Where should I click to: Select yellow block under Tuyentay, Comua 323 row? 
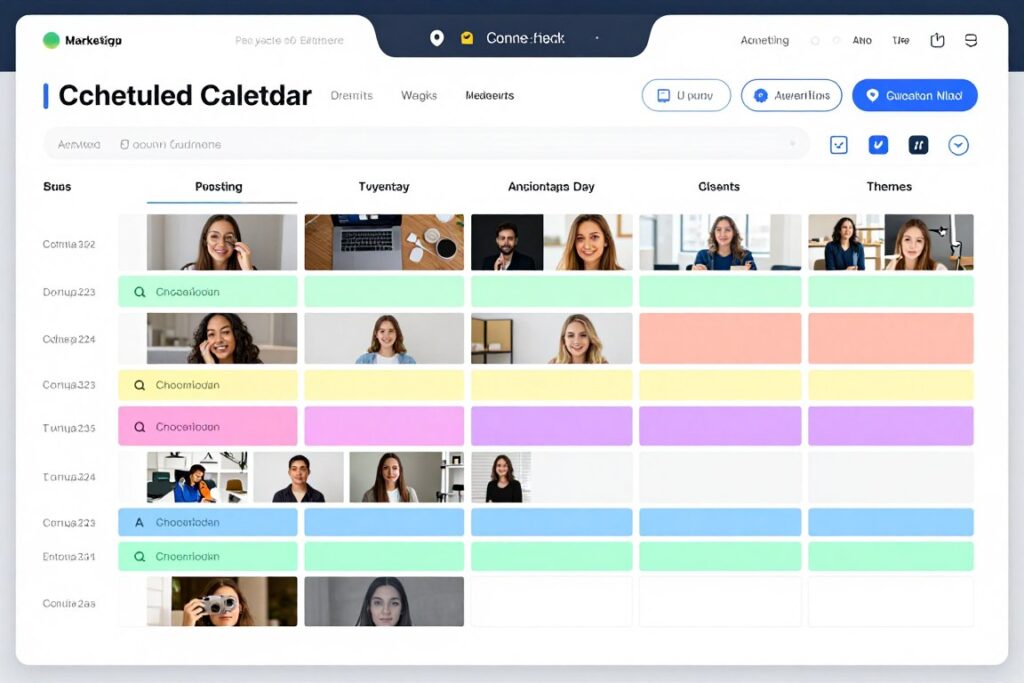(x=384, y=385)
